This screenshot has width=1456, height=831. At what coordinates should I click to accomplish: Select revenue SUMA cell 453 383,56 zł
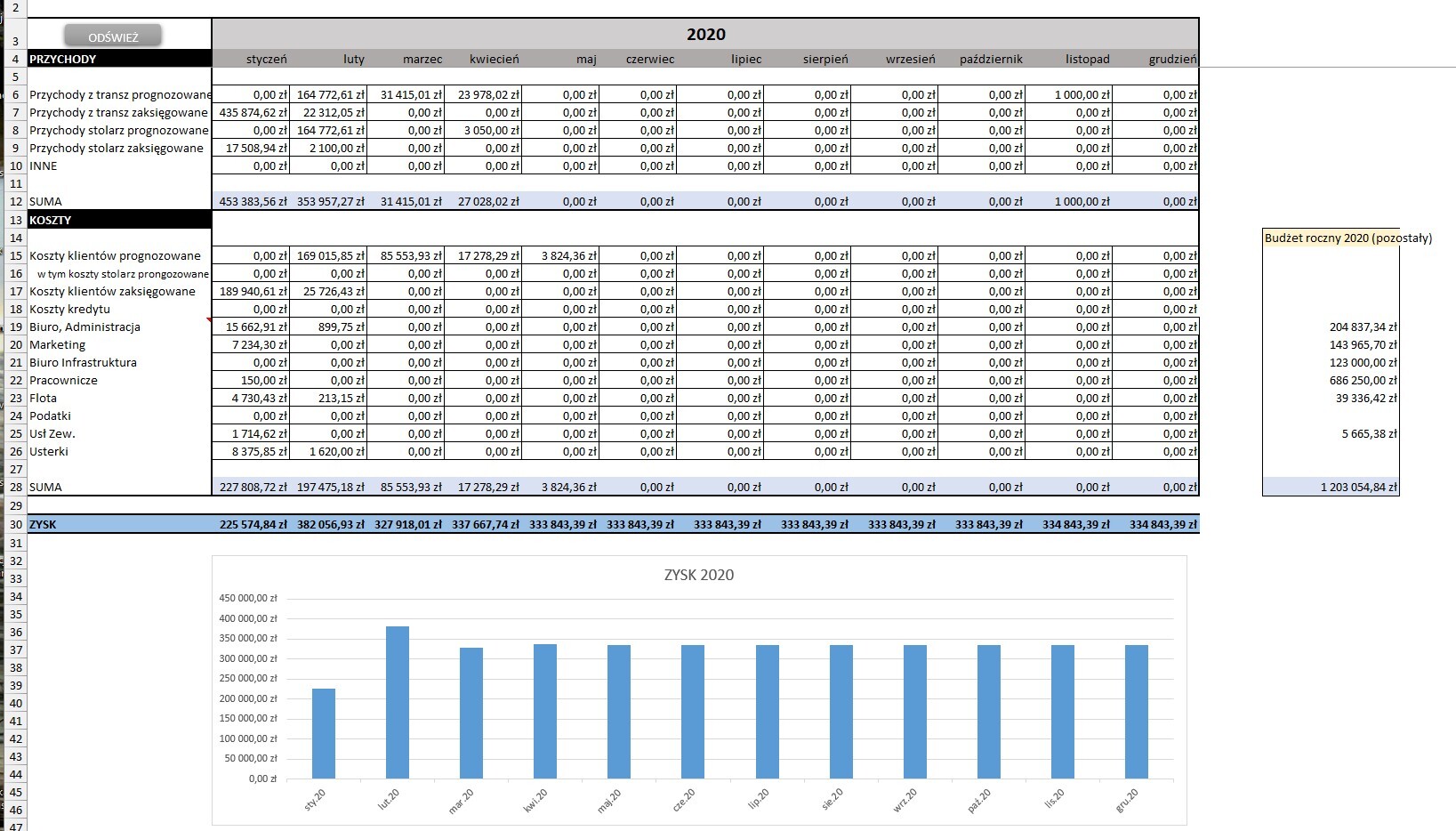(x=251, y=202)
